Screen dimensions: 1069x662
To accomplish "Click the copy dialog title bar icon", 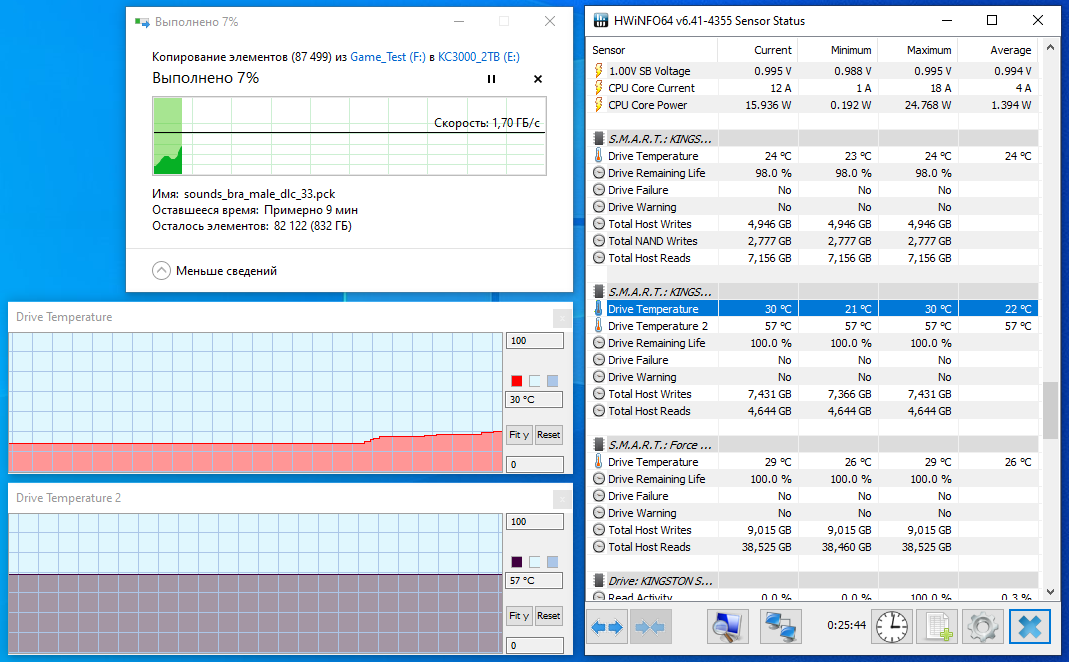I will point(142,22).
